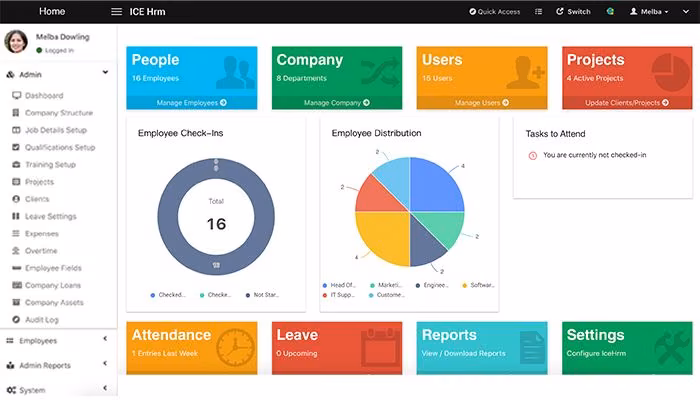Toggle the hamburger menu icon beside ICE Hrm
The image size is (700, 400).
pyautogui.click(x=117, y=12)
